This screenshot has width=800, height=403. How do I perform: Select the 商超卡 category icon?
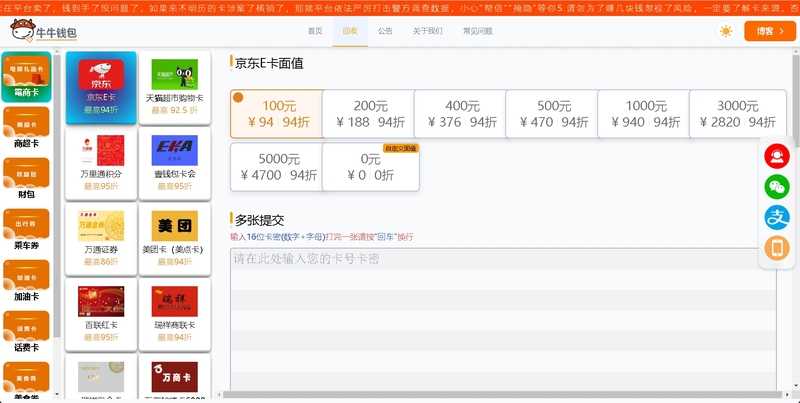point(27,128)
